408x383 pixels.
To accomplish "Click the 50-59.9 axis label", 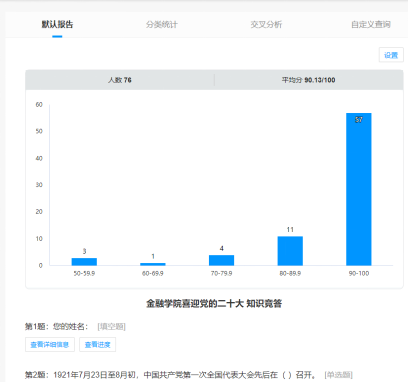I will pyautogui.click(x=84, y=273).
